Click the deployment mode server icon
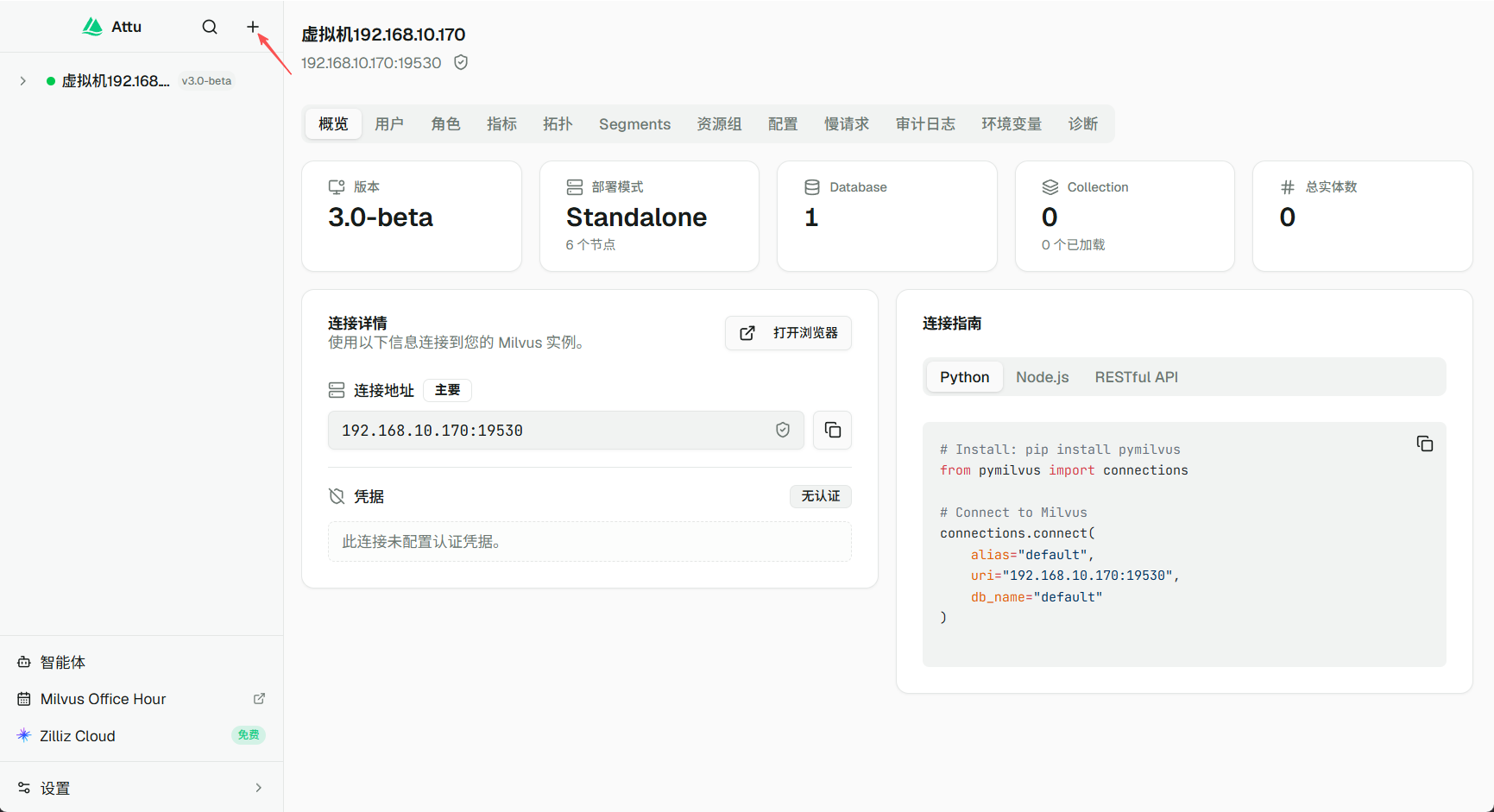1494x812 pixels. 575,187
